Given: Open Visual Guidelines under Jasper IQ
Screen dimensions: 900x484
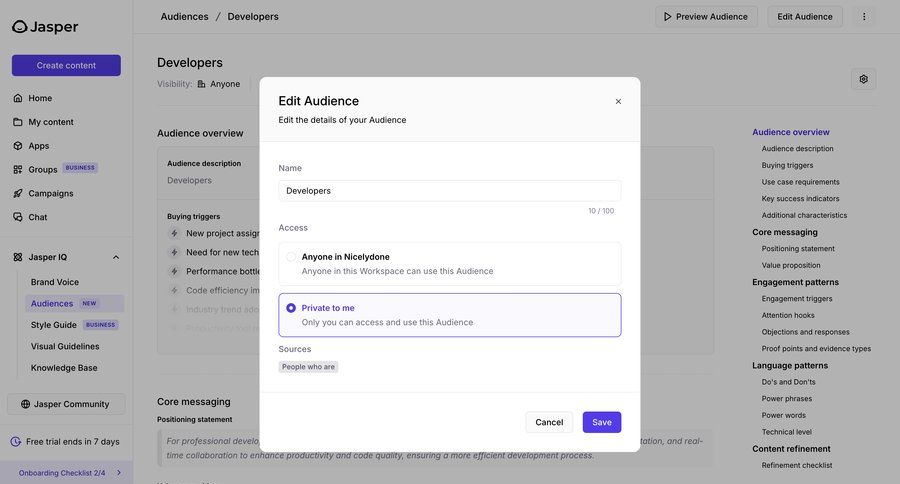Looking at the screenshot, I should [65, 346].
